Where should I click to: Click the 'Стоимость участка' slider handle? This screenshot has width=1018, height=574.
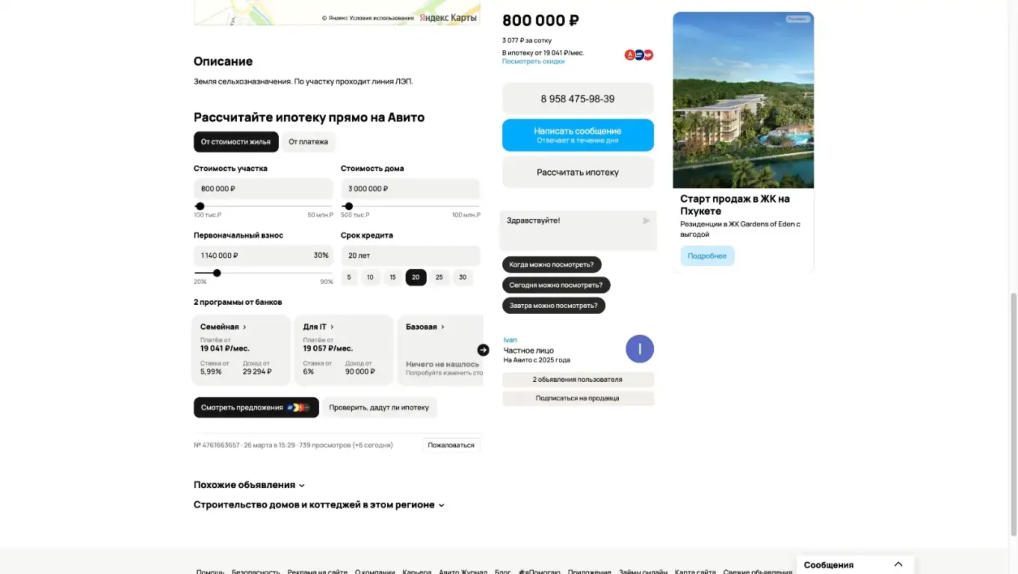coord(200,206)
